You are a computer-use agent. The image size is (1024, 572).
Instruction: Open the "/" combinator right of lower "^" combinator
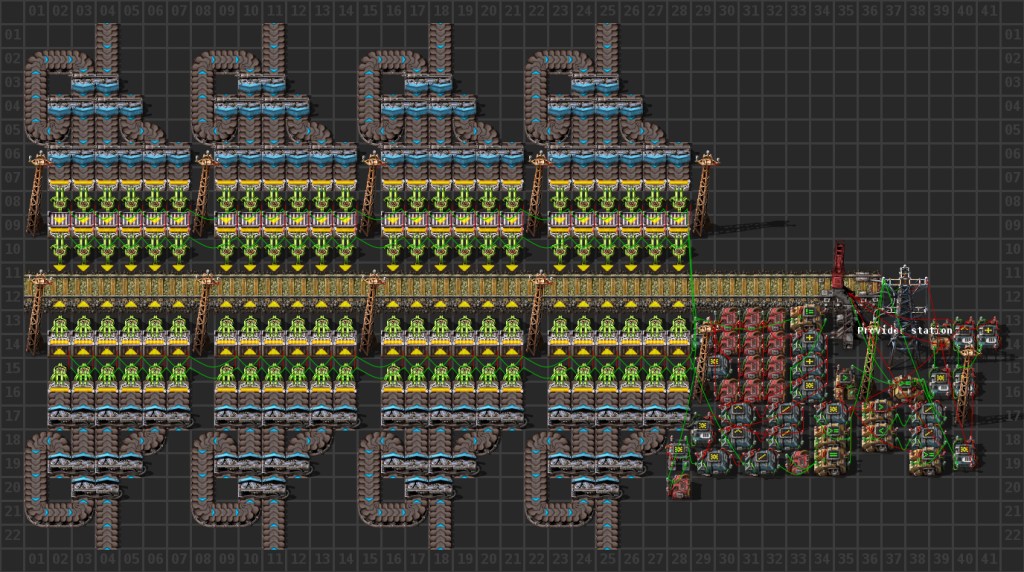[785, 436]
